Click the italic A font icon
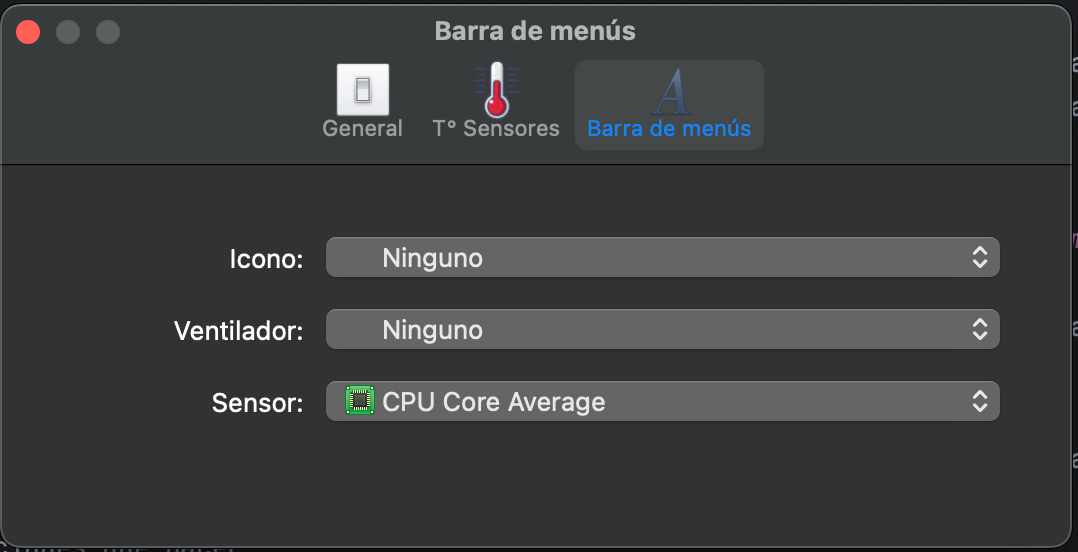The image size is (1078, 552). [670, 92]
